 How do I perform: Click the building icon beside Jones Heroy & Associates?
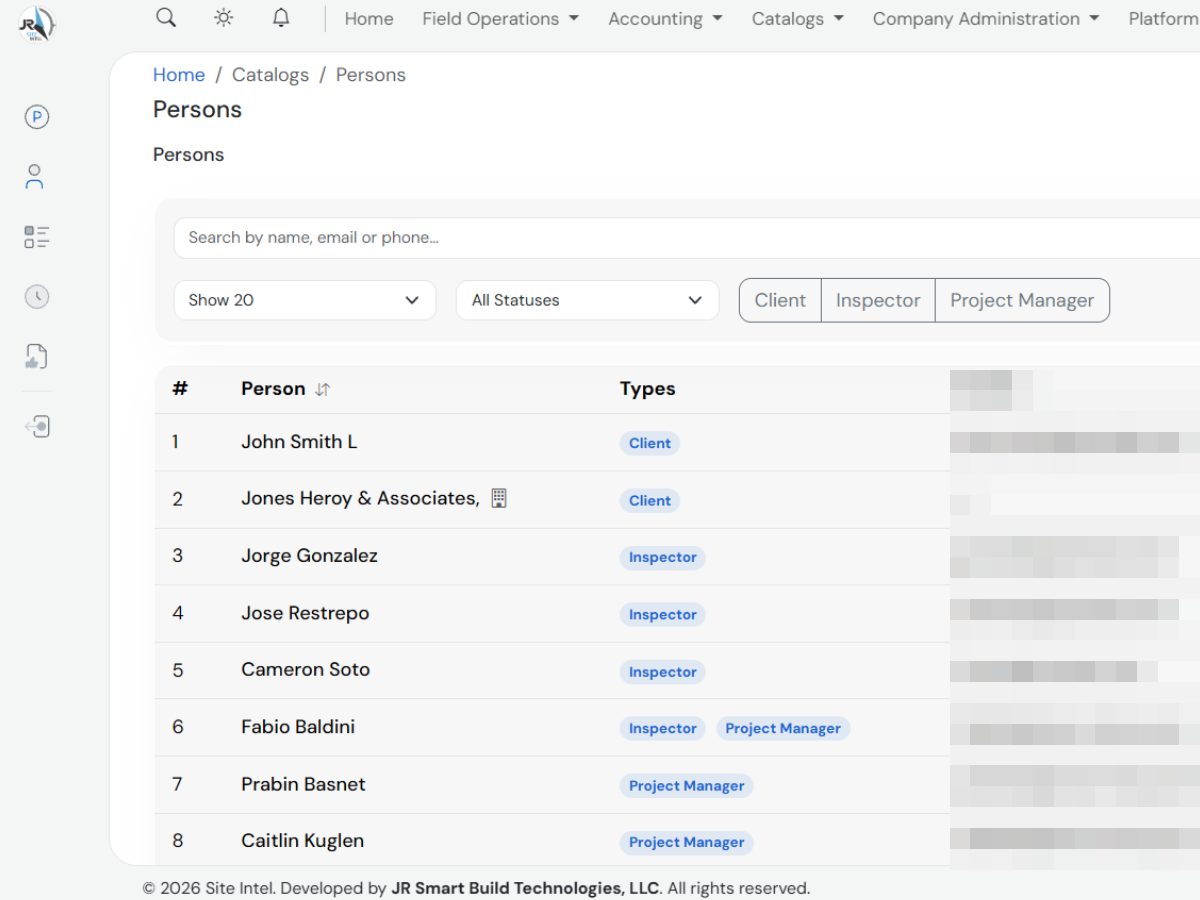click(499, 498)
